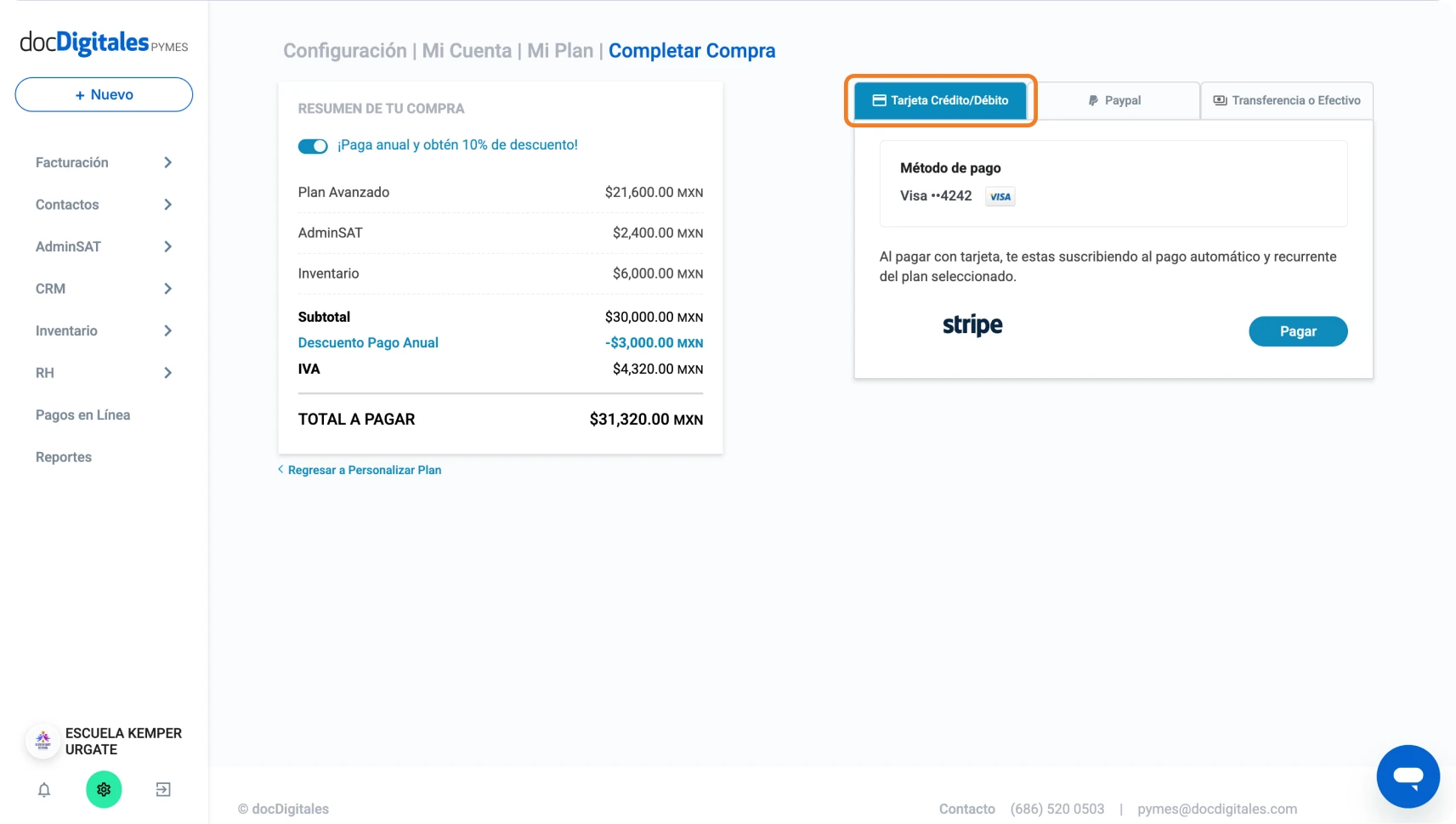Open the Mi Plan breadcrumb

(560, 51)
